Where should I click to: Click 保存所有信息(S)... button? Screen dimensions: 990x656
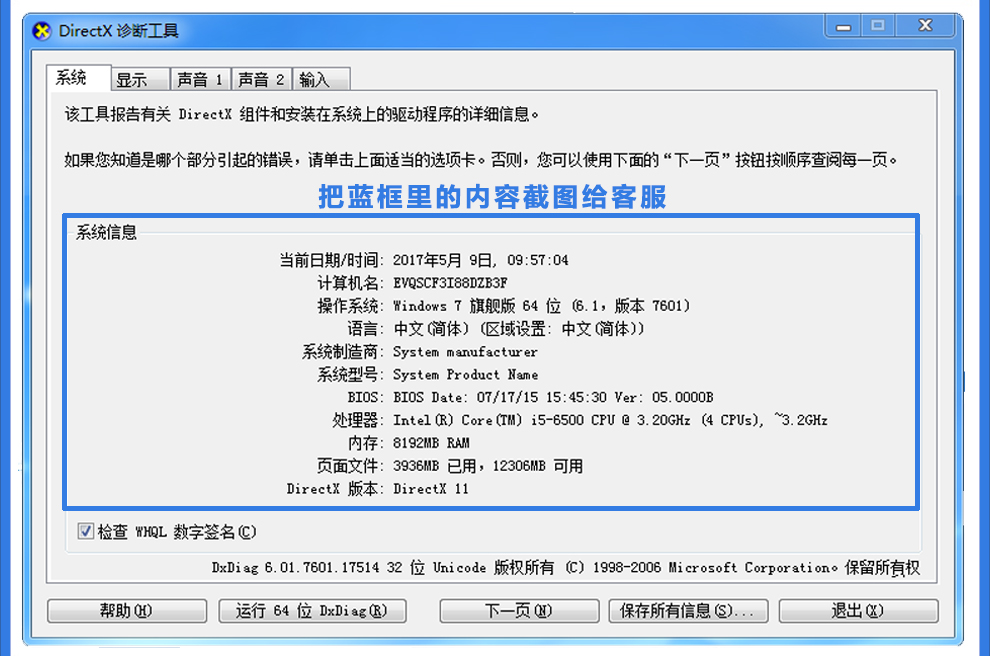pos(688,611)
